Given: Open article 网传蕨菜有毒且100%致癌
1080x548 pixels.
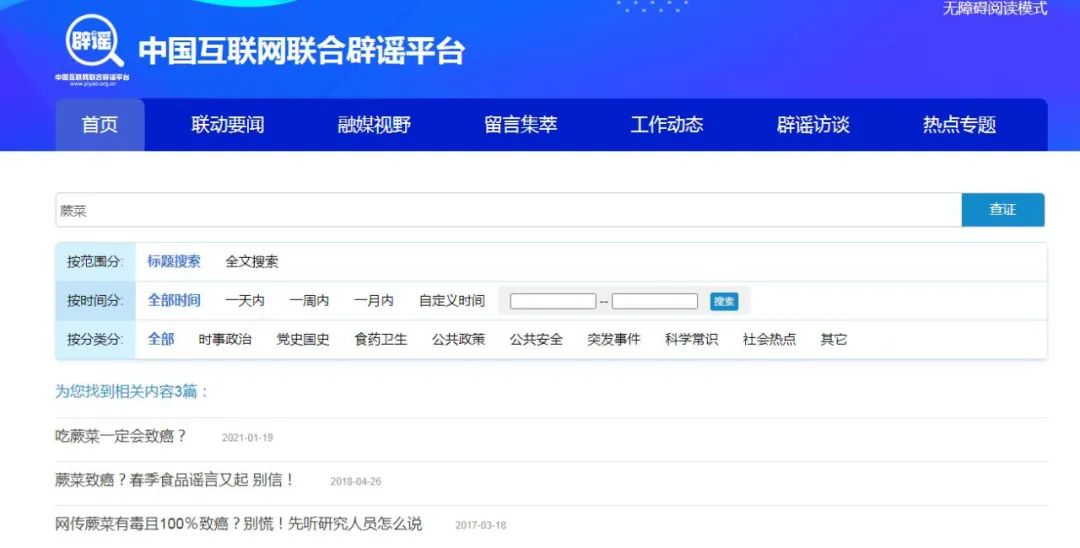Looking at the screenshot, I should [238, 525].
